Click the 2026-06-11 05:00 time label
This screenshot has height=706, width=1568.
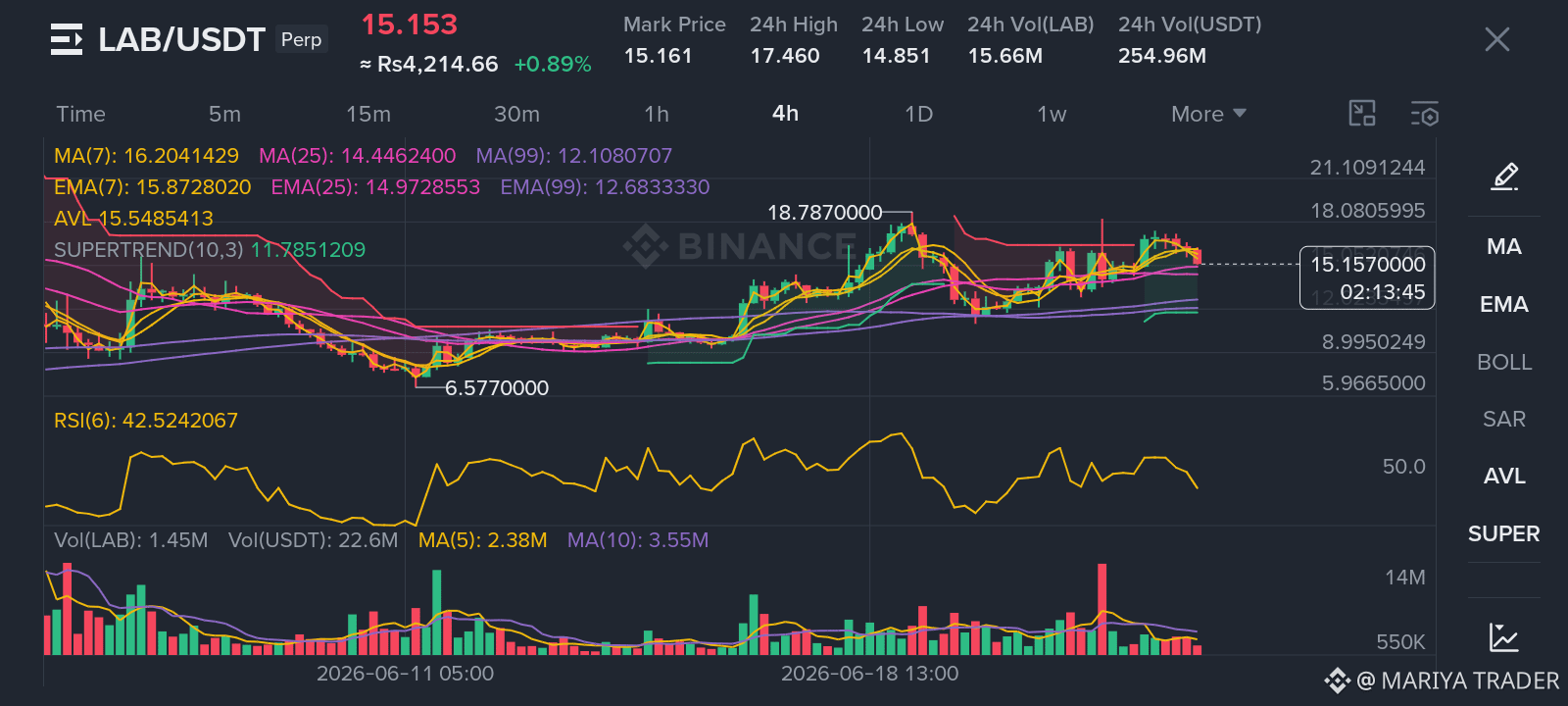[x=405, y=674]
